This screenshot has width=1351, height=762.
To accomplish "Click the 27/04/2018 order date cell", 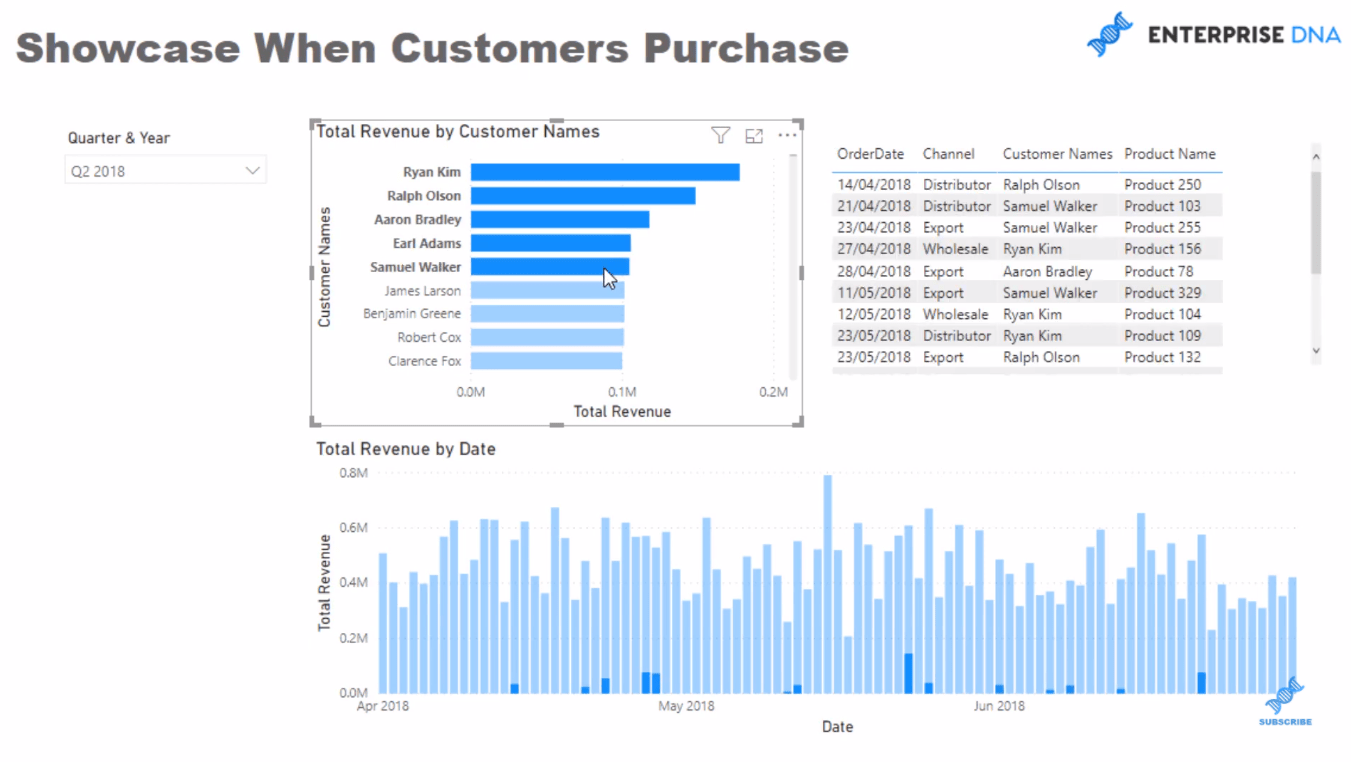I will click(874, 249).
